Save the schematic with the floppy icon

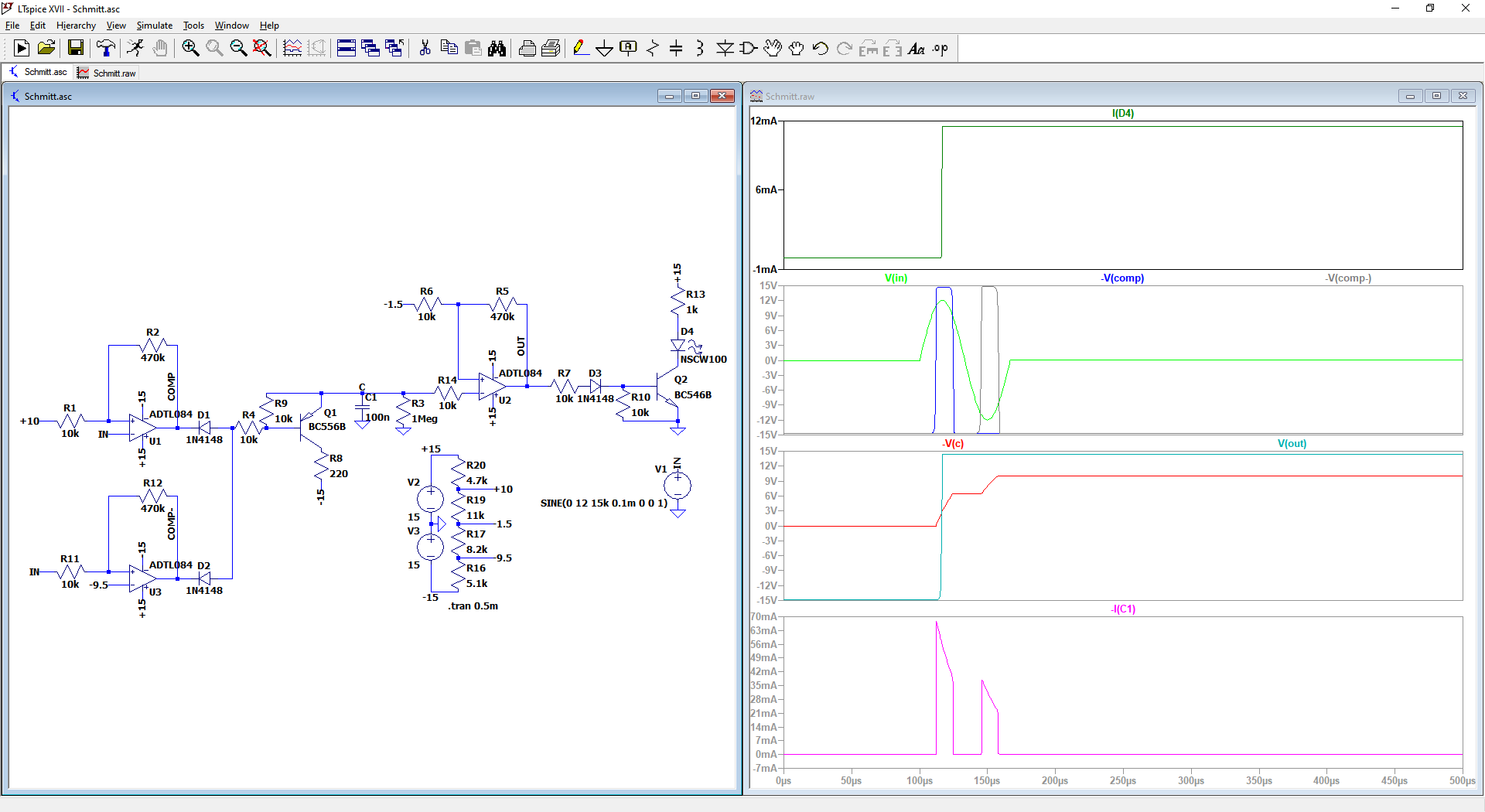pos(76,49)
